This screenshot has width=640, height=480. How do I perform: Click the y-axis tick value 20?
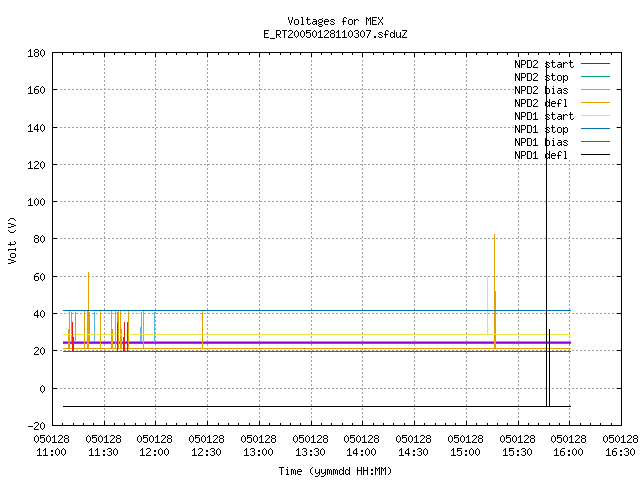[x=39, y=351]
